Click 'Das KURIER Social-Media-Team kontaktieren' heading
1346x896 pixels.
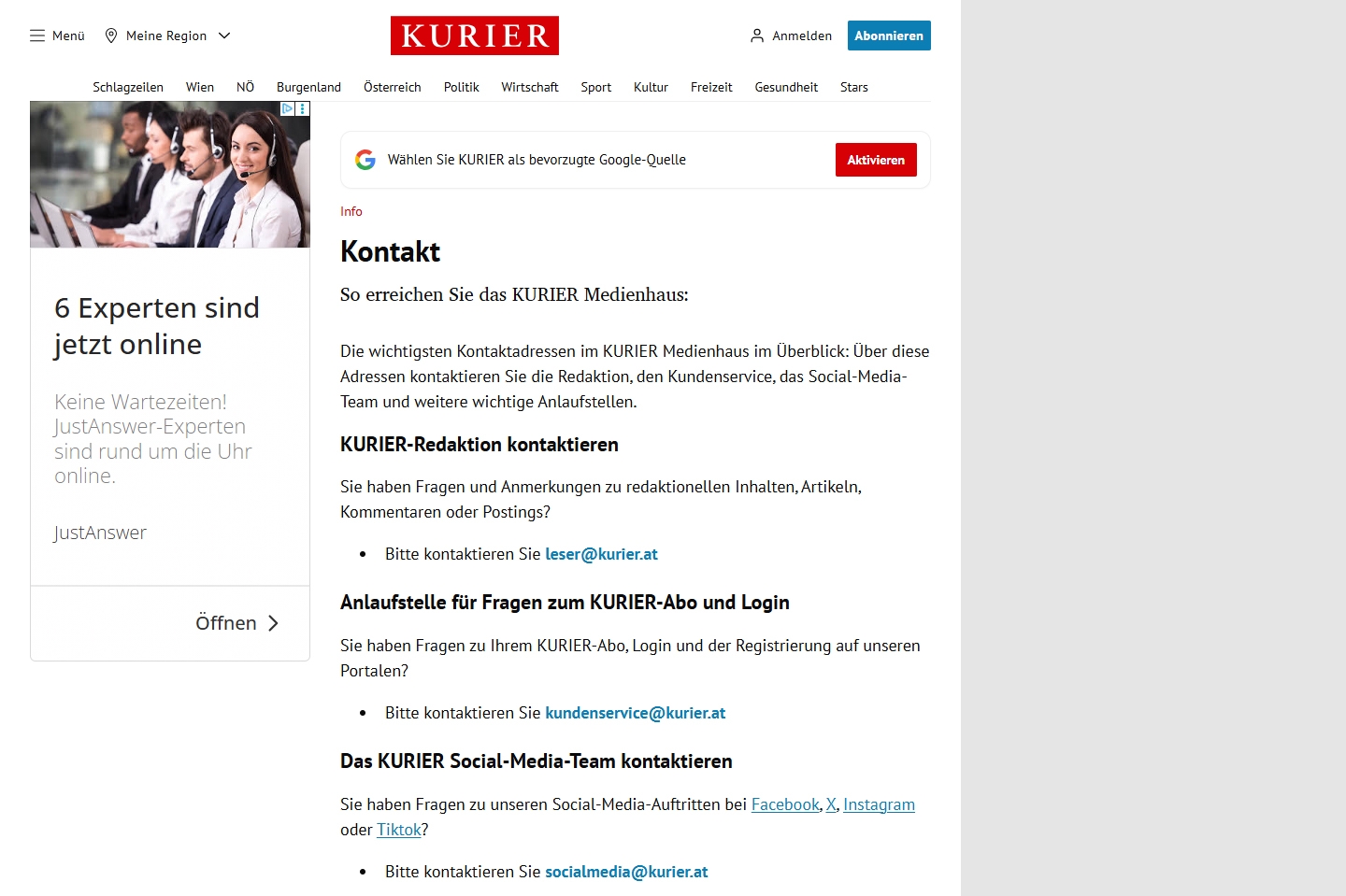[537, 761]
